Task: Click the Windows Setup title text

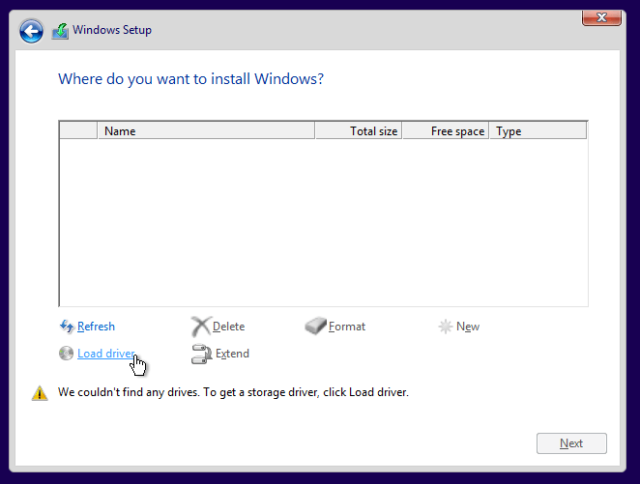Action: 112,30
